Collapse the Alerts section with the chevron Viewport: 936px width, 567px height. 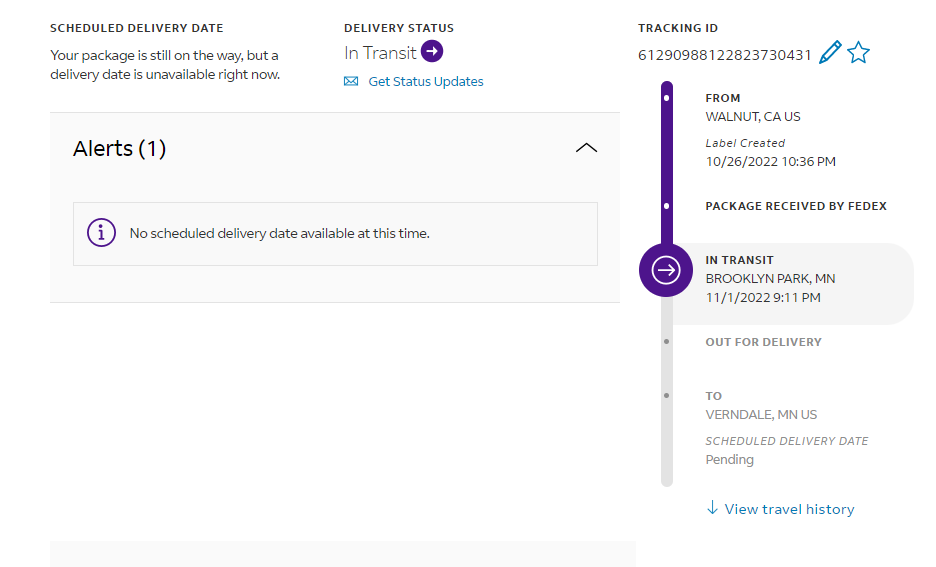pos(587,148)
